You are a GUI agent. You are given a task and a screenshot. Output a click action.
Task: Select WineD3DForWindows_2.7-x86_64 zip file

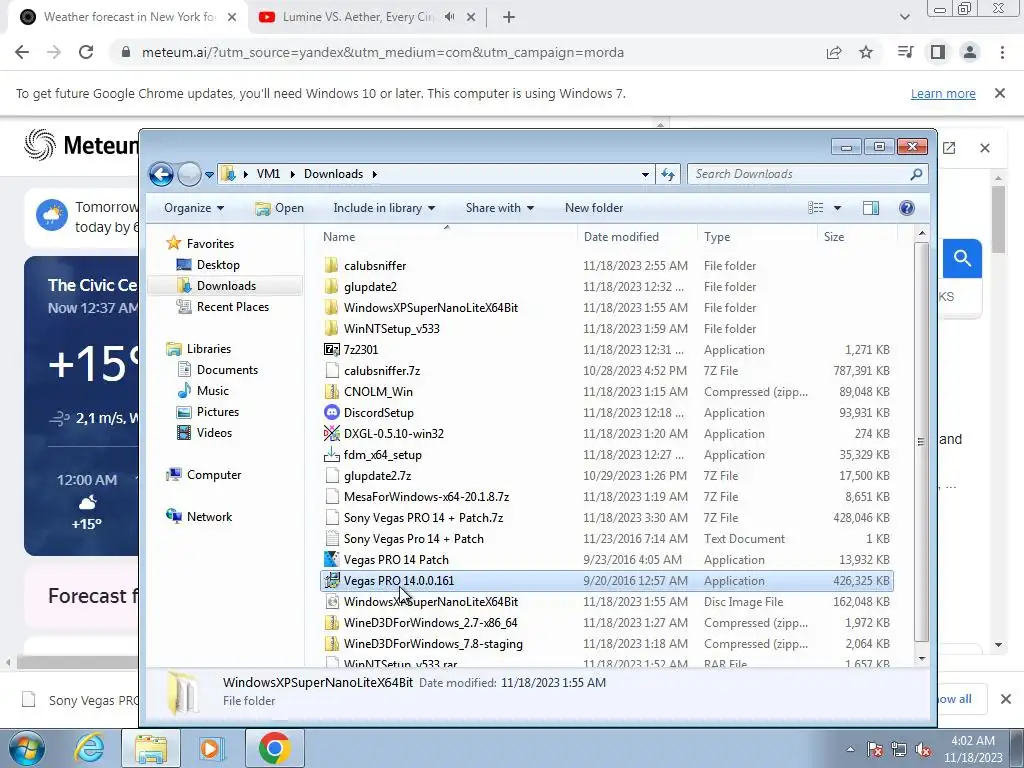click(x=430, y=622)
